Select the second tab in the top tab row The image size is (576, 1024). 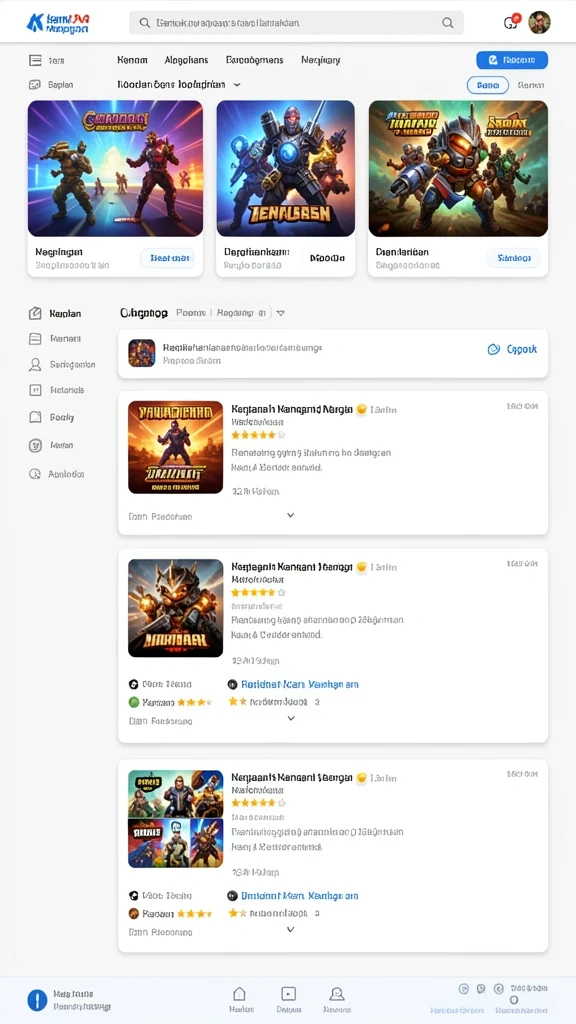pos(187,60)
